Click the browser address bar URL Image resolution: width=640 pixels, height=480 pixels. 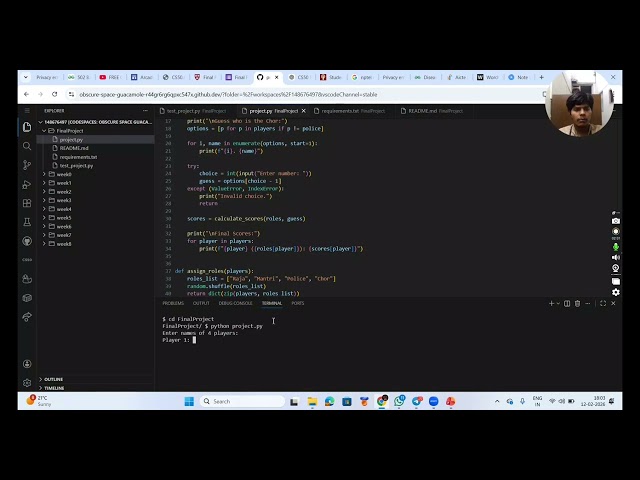[x=228, y=94]
